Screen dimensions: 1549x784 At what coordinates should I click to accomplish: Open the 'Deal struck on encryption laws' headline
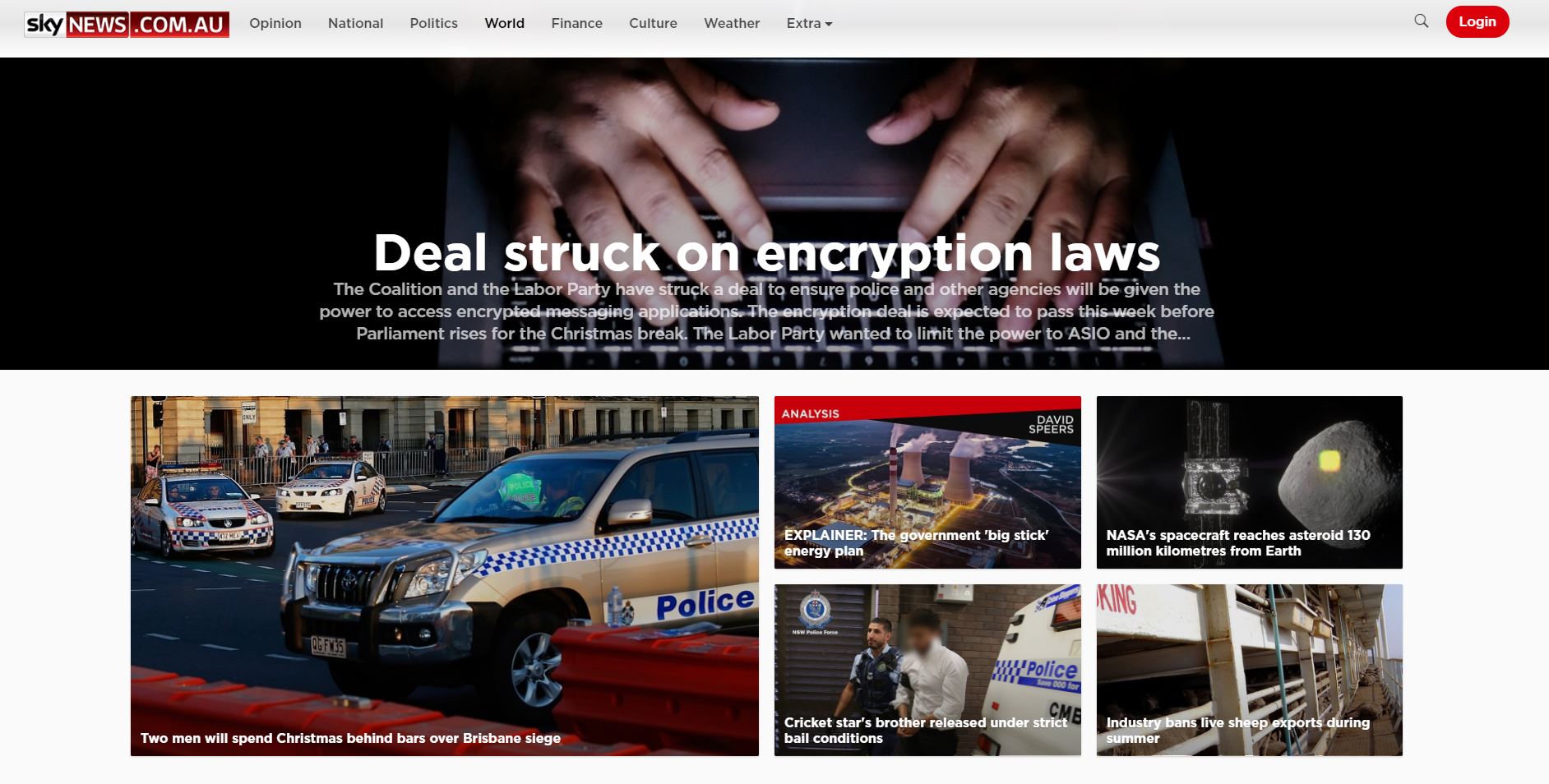tap(766, 252)
